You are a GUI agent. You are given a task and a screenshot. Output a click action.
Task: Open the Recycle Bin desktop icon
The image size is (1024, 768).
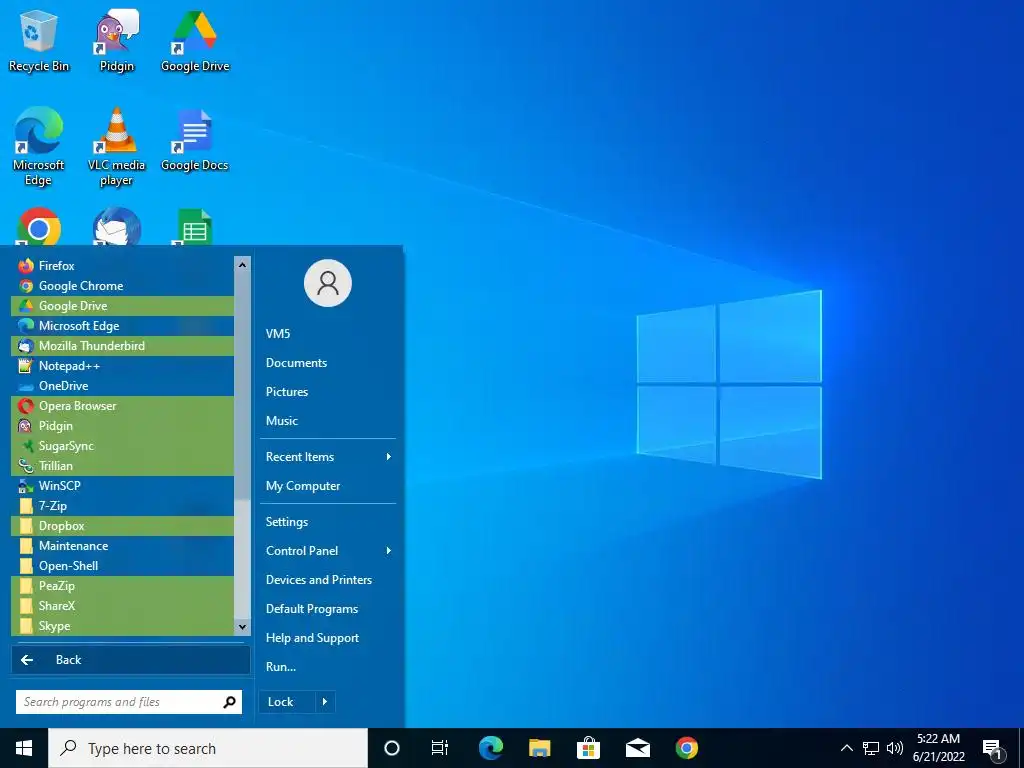click(x=39, y=40)
